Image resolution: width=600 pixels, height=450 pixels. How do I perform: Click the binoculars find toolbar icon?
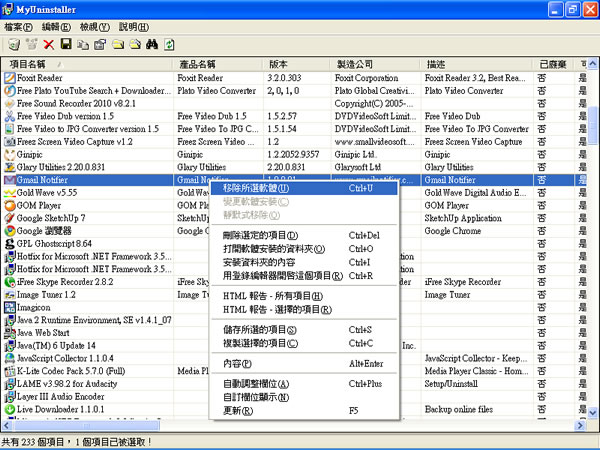tap(152, 45)
